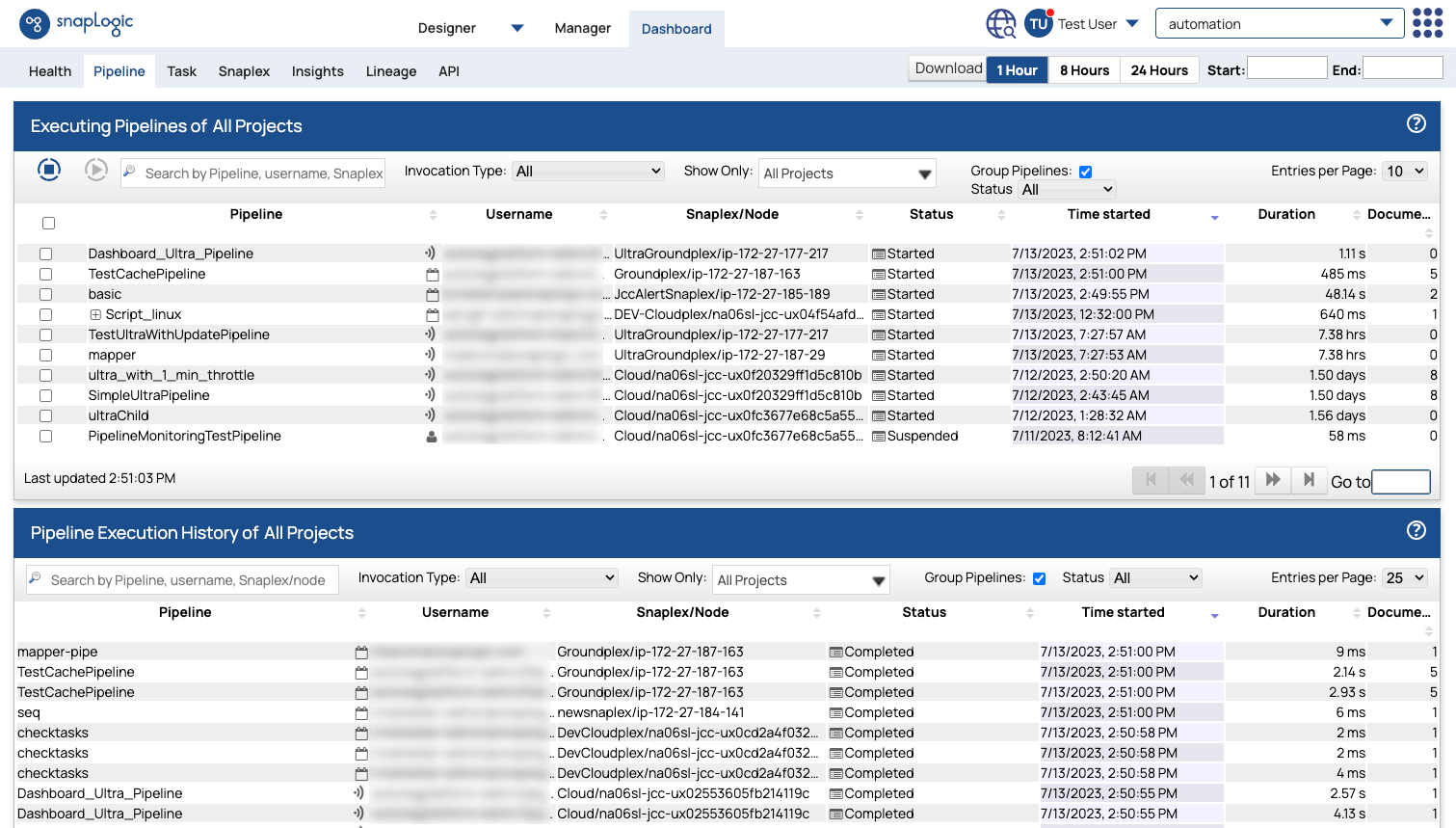Screen dimensions: 1456x828
Task: Select all pipelines with the header checkbox
Action: tap(47, 222)
